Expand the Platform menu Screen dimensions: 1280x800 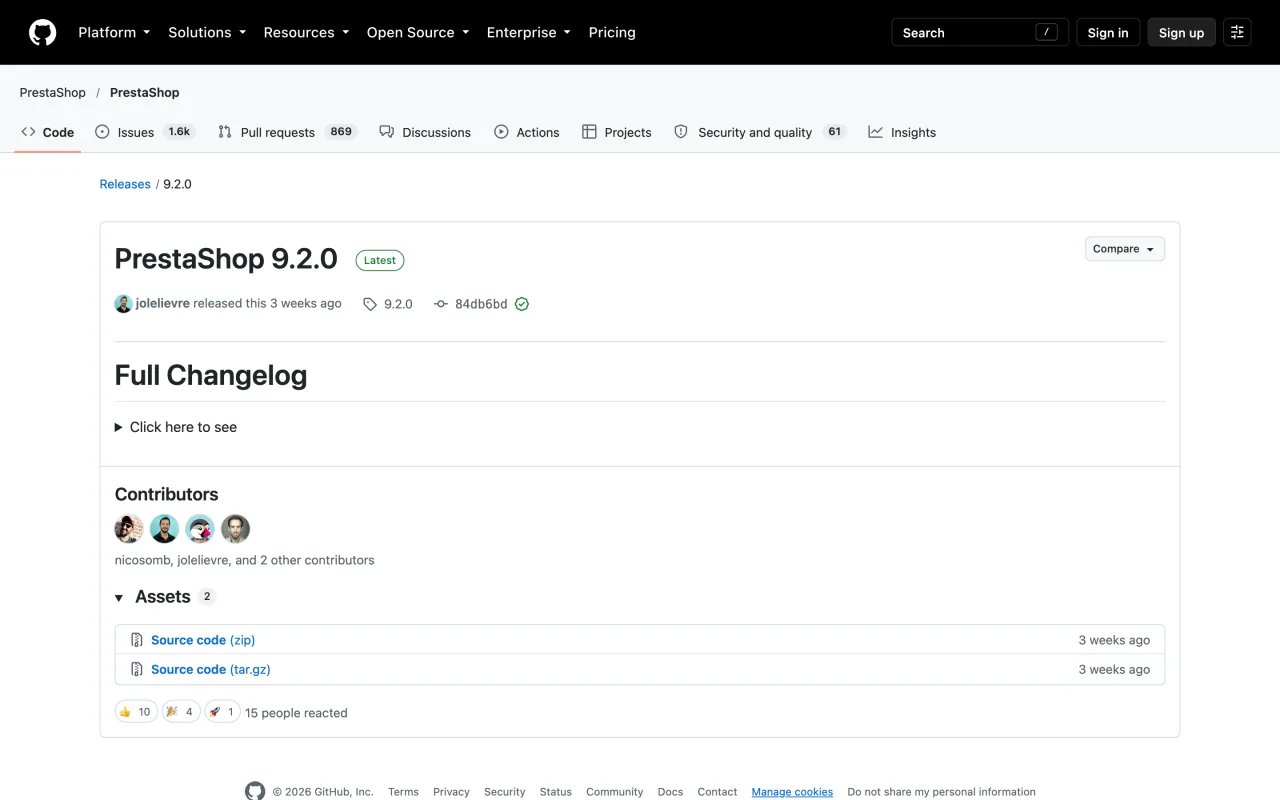(x=114, y=32)
